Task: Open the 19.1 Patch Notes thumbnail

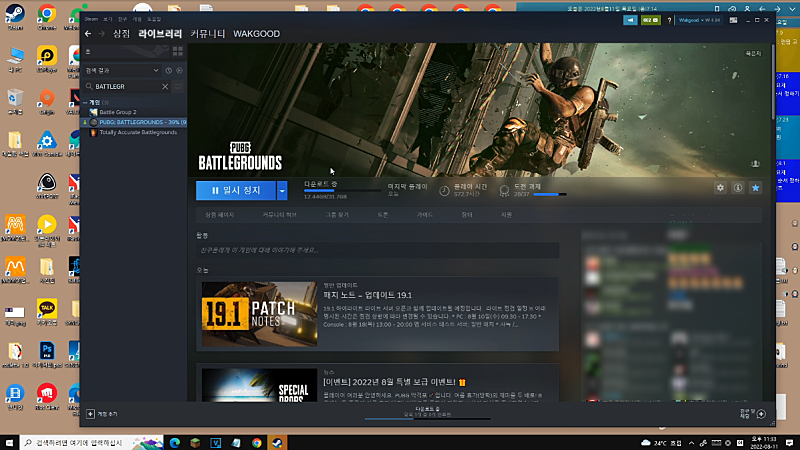Action: pyautogui.click(x=259, y=313)
